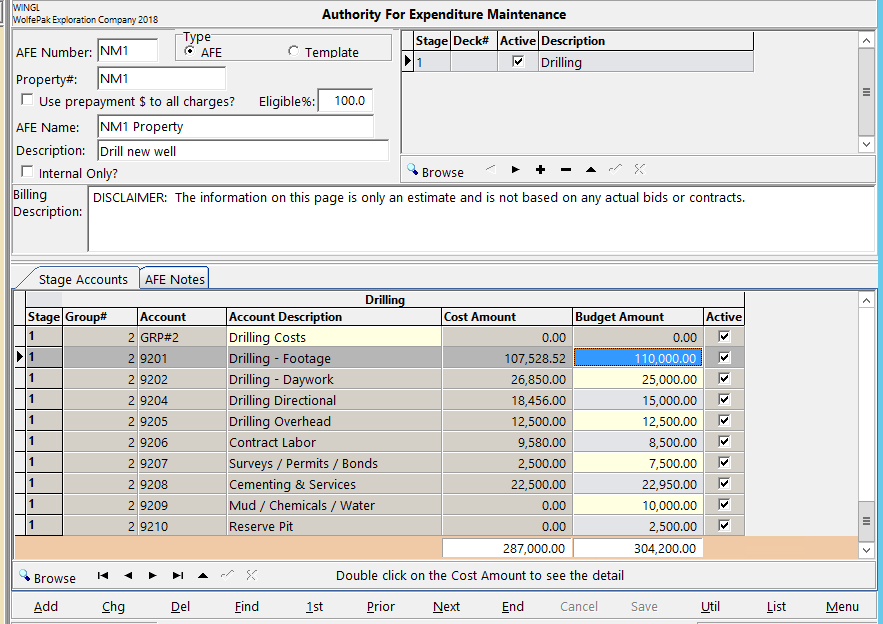The height and width of the screenshot is (624, 883).
Task: Uncheck the Active box for the Drilling stage
Action: pyautogui.click(x=517, y=62)
